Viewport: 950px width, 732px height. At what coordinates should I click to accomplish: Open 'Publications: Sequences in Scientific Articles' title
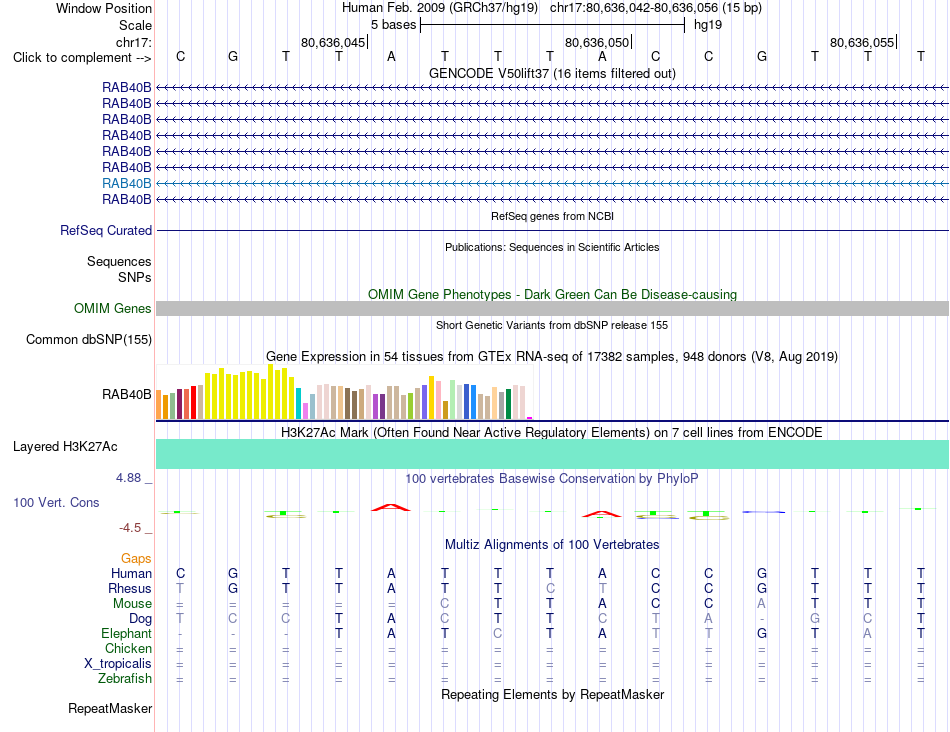coord(552,247)
